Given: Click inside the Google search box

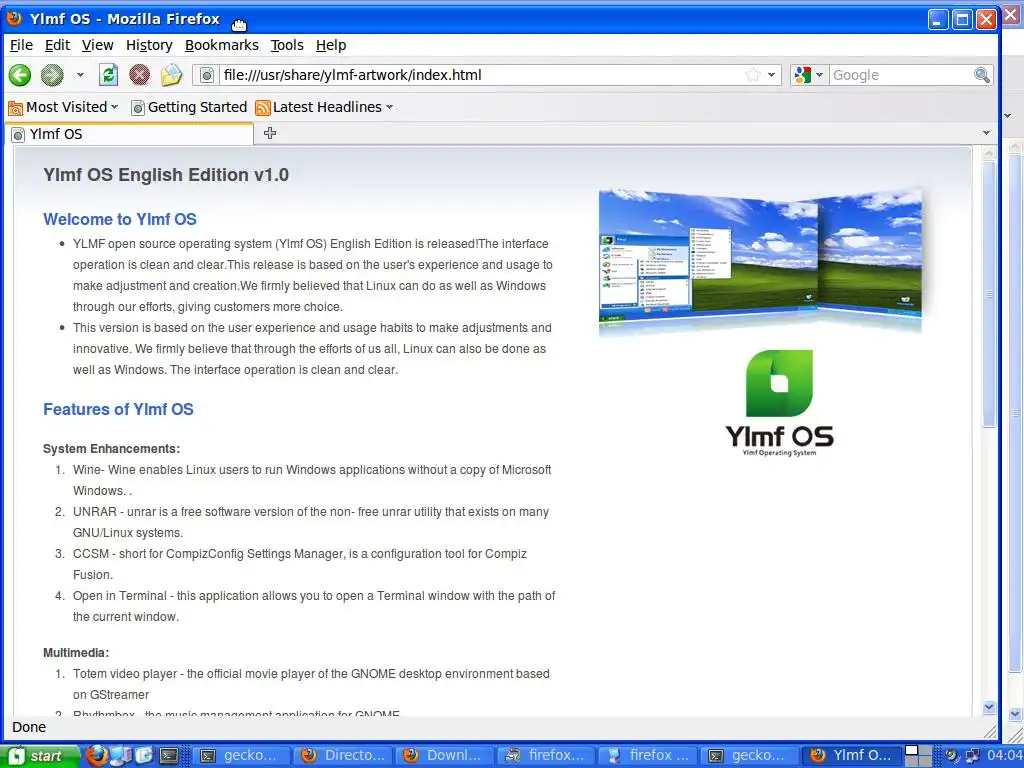Looking at the screenshot, I should 901,75.
